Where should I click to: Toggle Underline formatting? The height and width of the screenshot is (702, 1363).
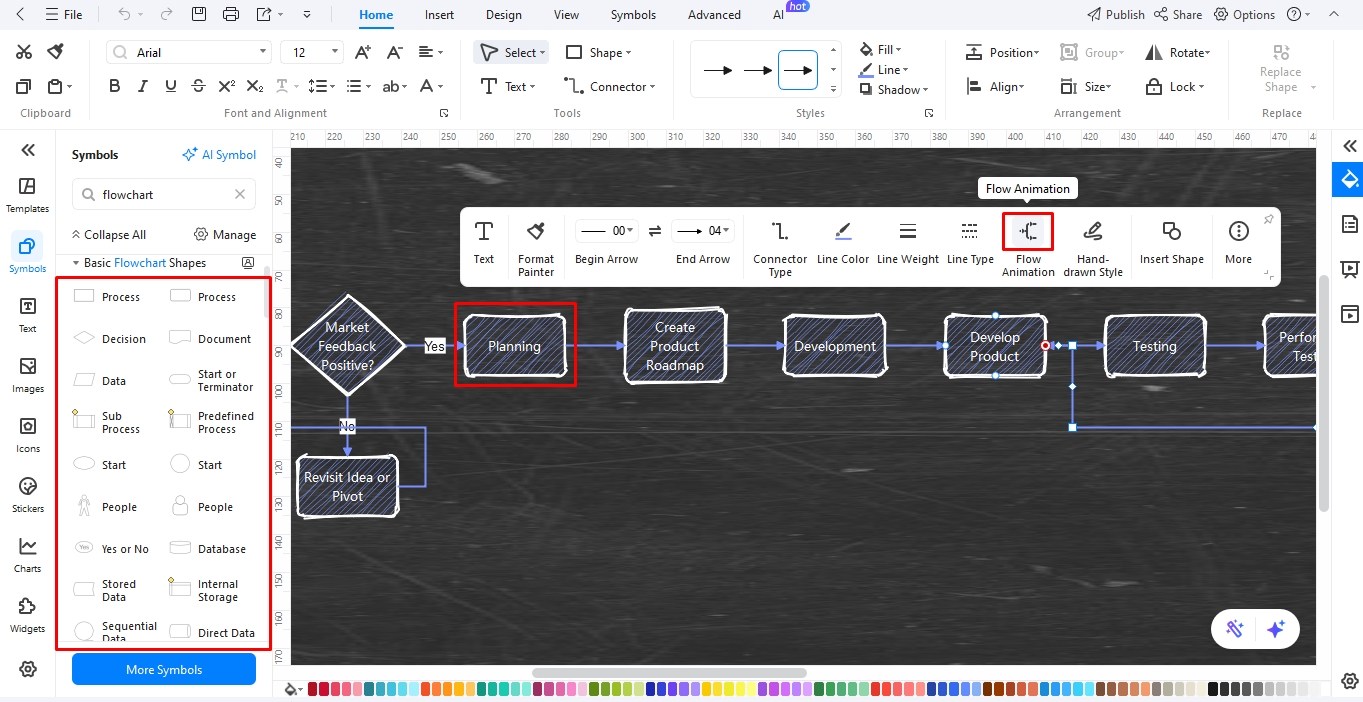click(x=171, y=86)
